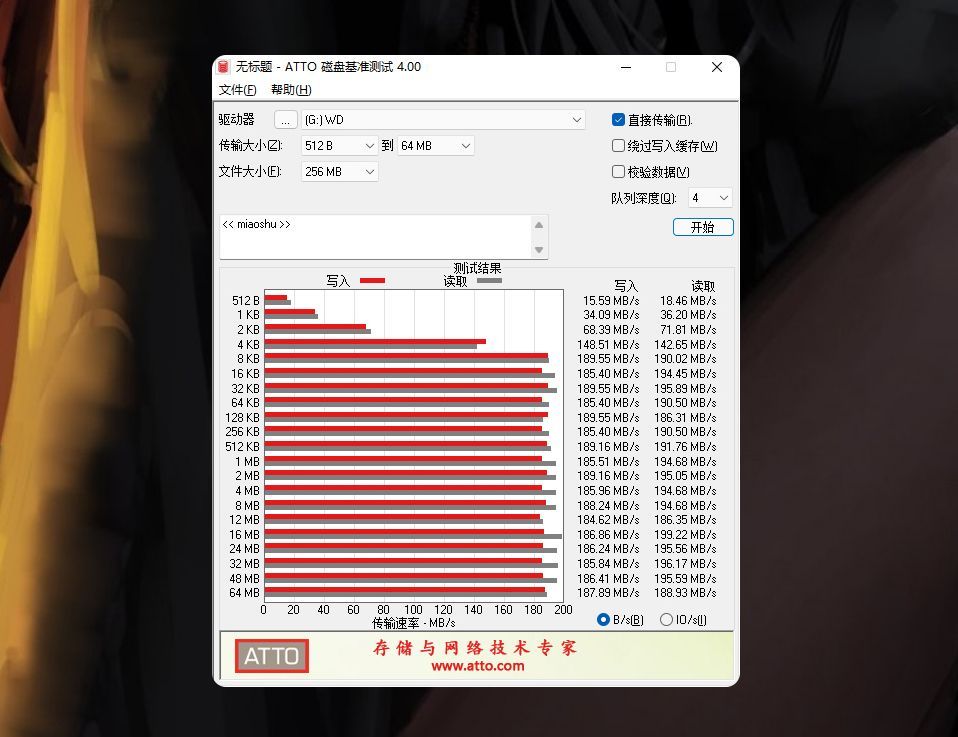Click the 512 KB chart row label
Image resolution: width=958 pixels, height=737 pixels.
(x=243, y=447)
